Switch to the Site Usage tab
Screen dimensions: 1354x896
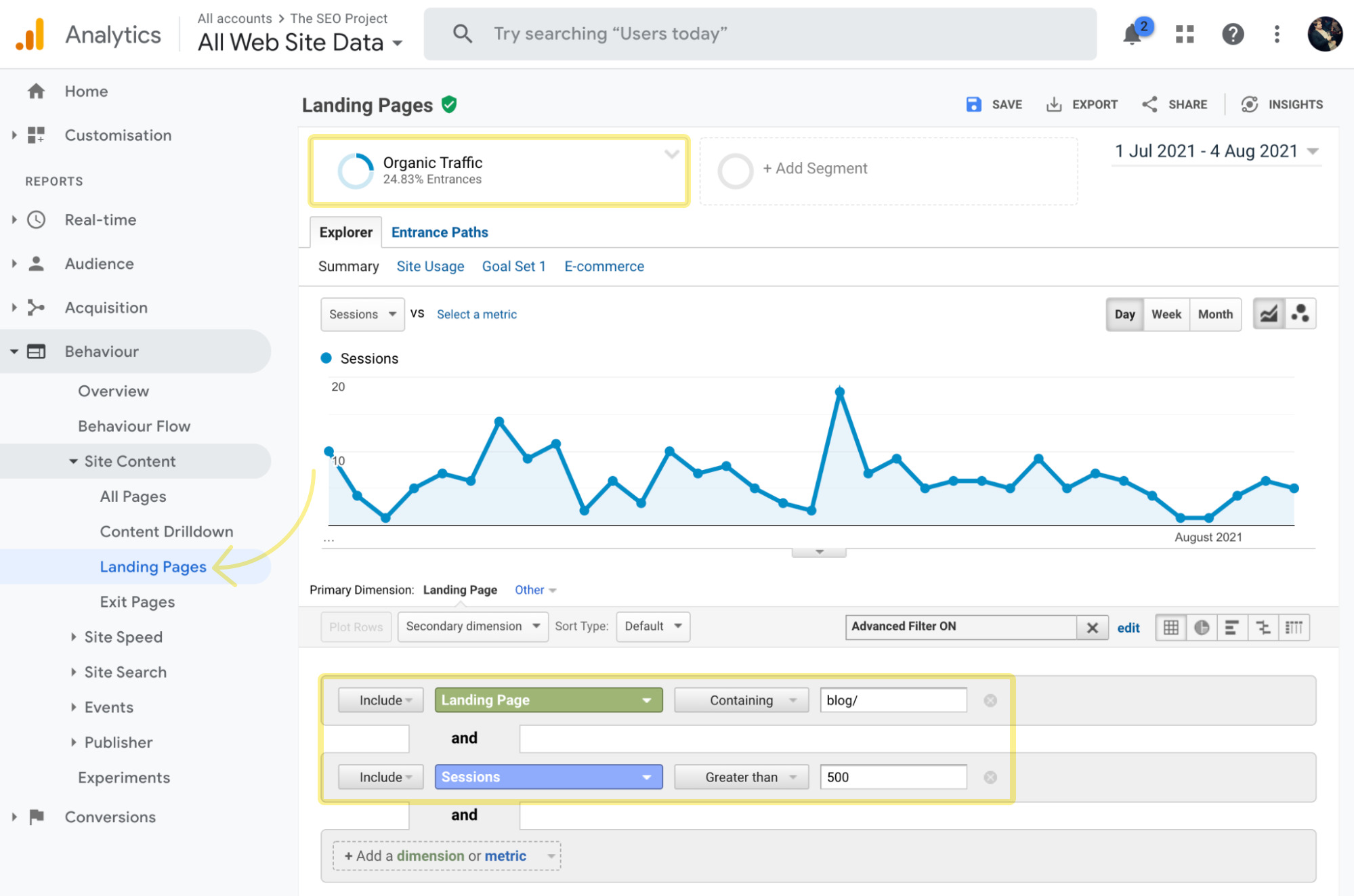tap(430, 266)
